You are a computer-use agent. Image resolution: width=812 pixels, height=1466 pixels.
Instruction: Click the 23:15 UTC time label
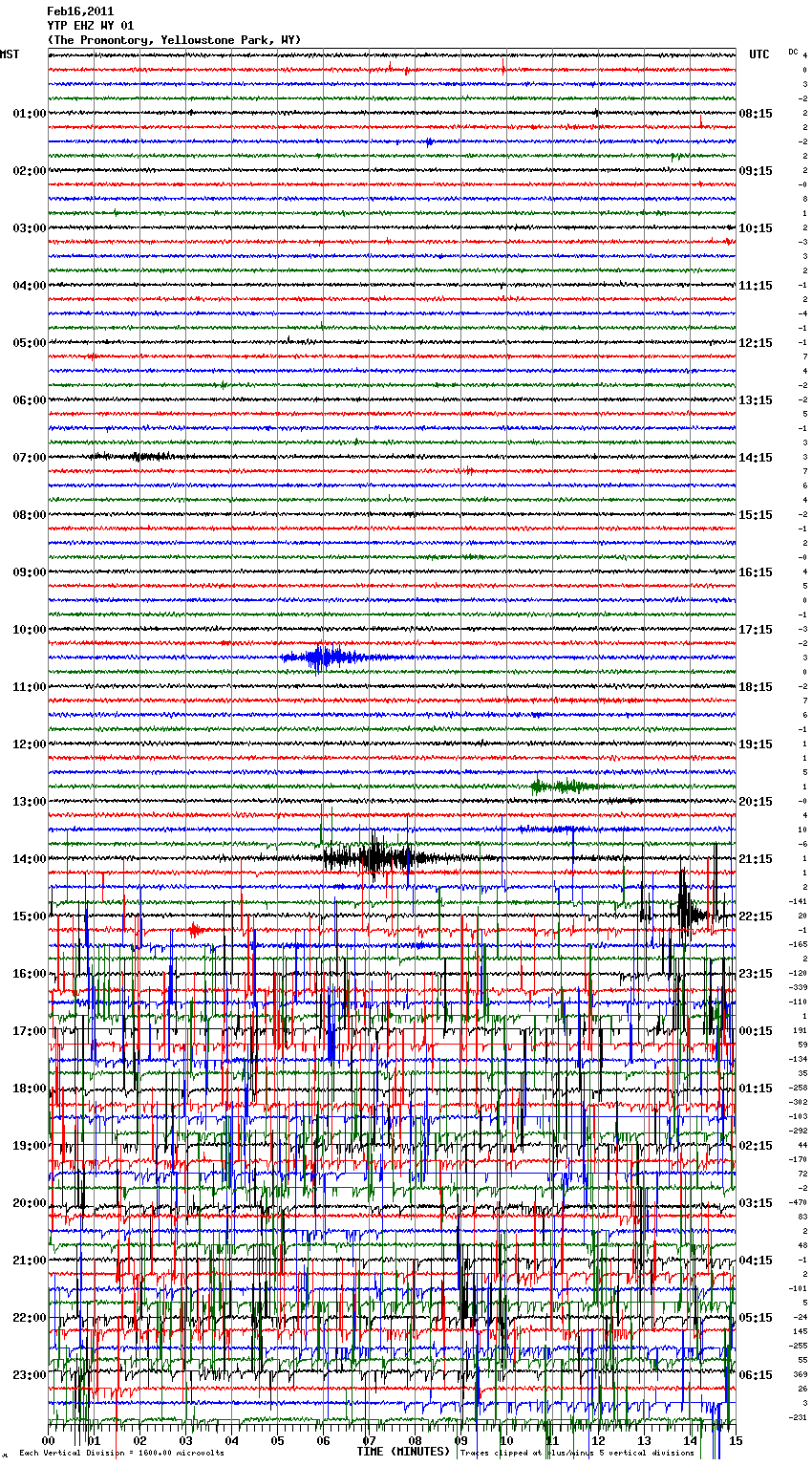coord(756,974)
